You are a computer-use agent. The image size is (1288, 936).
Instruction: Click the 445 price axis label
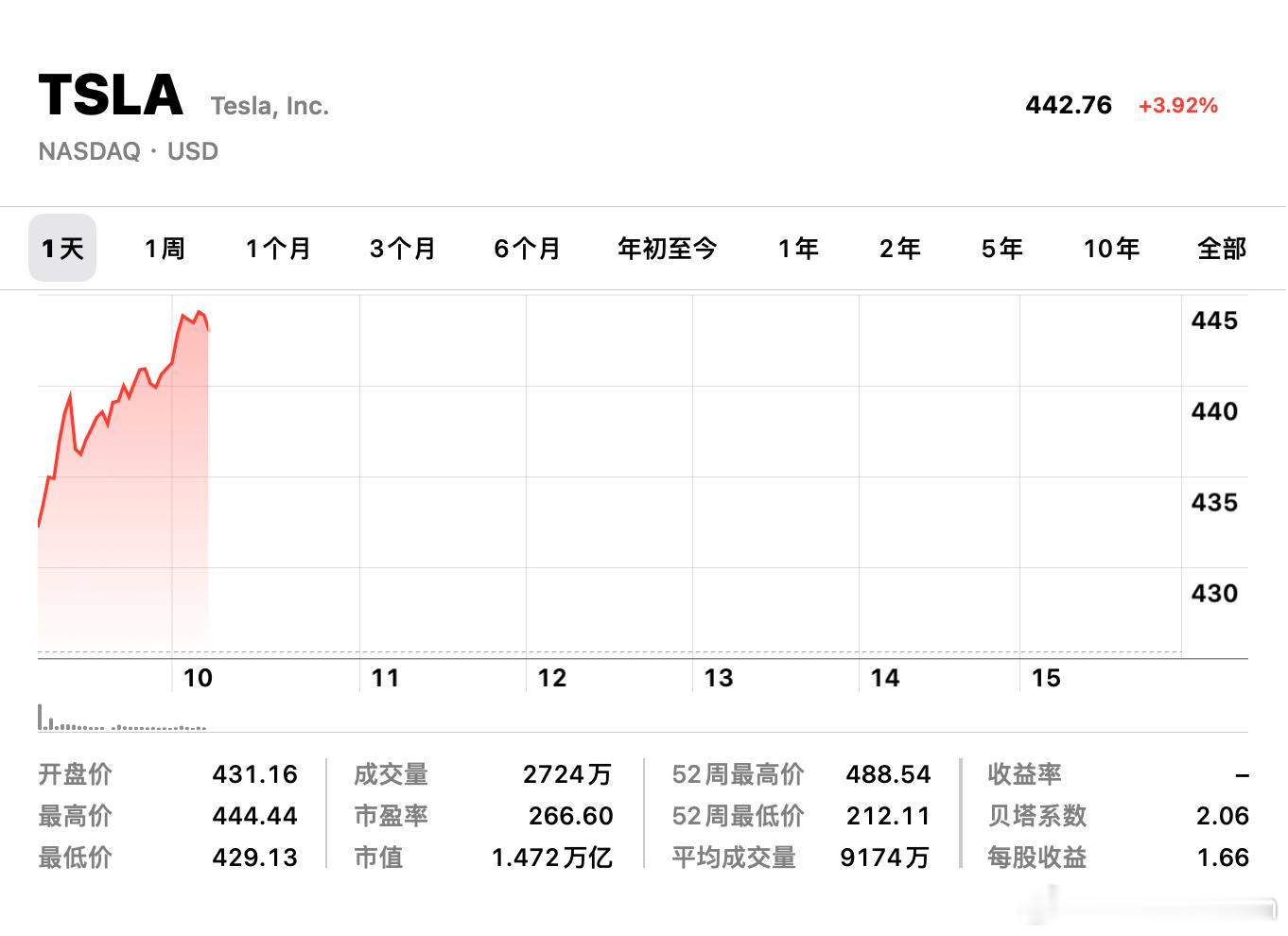tap(1214, 321)
